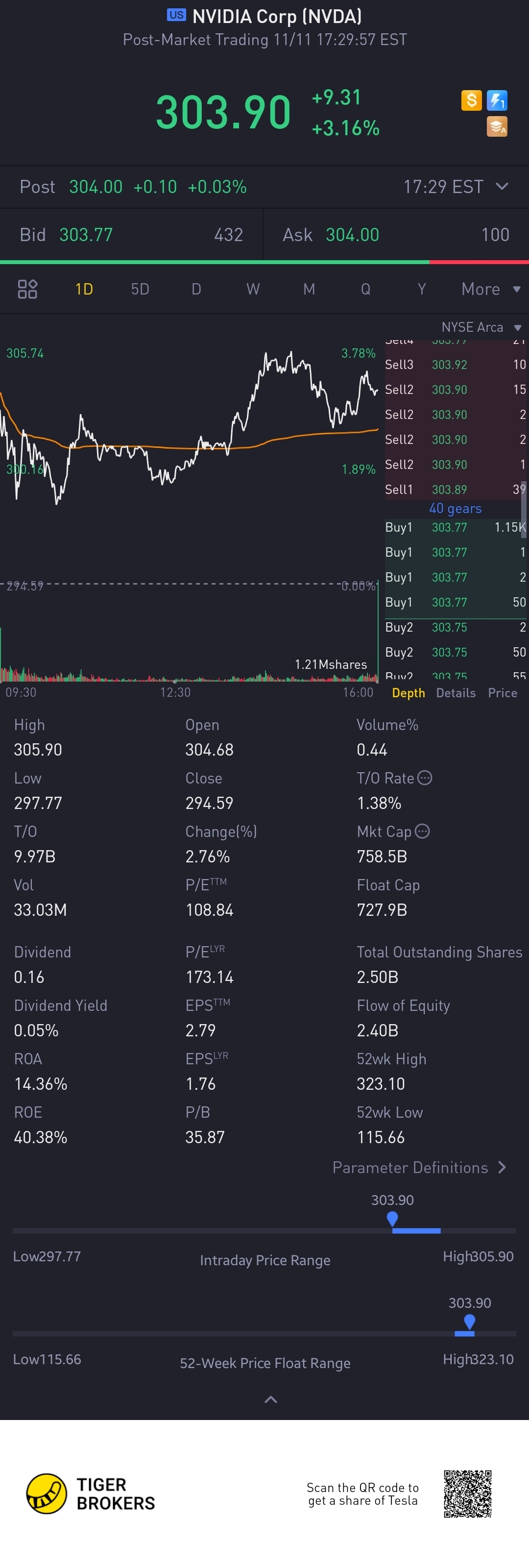Viewport: 529px width, 1568px height.
Task: Switch to the W weekly chart tab
Action: tap(253, 289)
